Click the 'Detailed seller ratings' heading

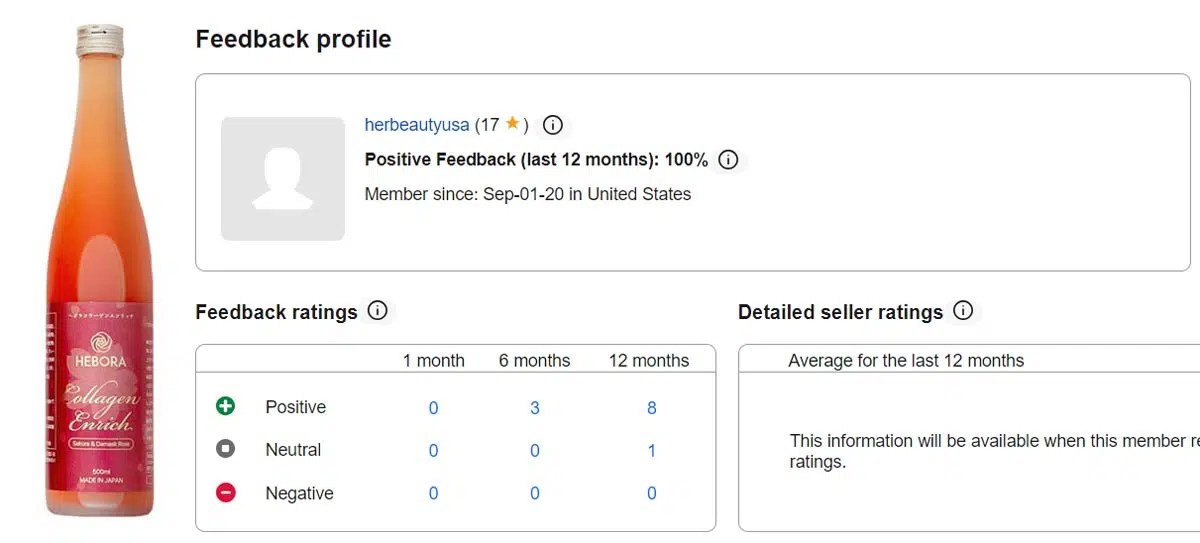(840, 312)
